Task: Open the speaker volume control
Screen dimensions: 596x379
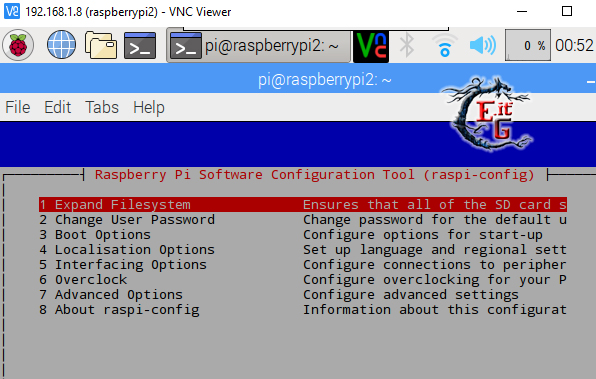Action: [482, 45]
